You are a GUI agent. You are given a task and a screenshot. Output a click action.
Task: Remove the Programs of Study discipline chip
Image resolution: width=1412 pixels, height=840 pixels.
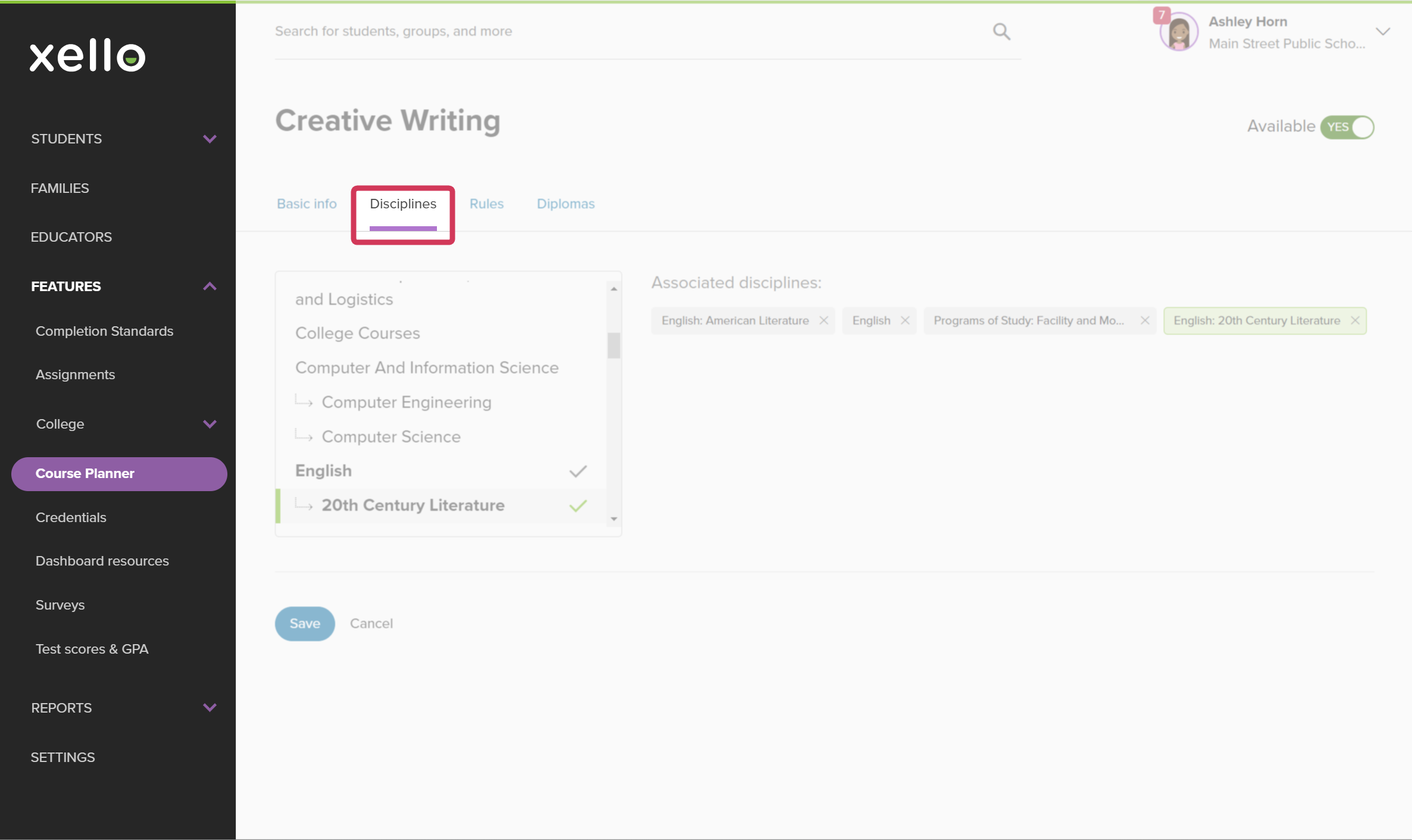pyautogui.click(x=1145, y=320)
